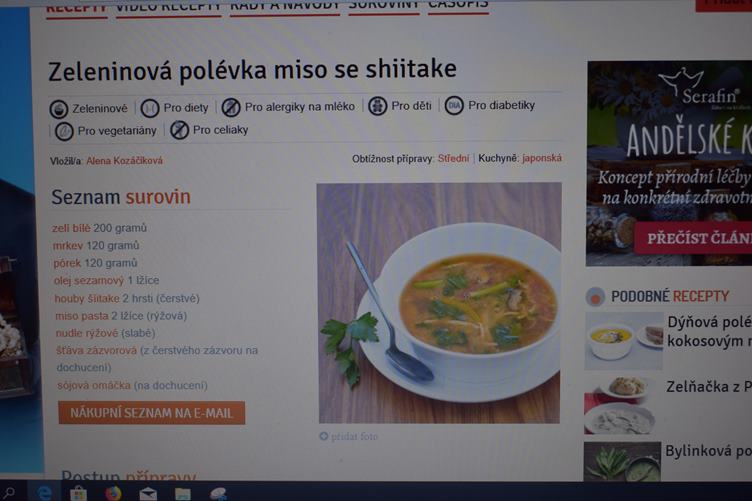Click the Zeleninové category bowl icon
Image resolution: width=752 pixels, height=501 pixels.
[59, 109]
